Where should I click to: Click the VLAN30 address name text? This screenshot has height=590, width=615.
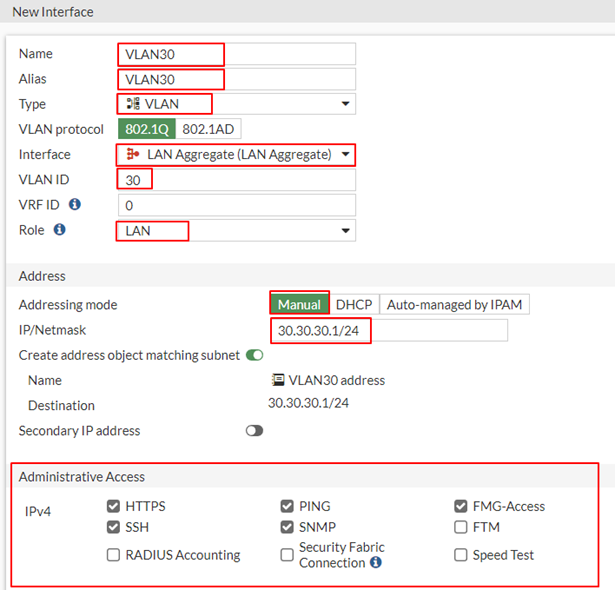[337, 380]
